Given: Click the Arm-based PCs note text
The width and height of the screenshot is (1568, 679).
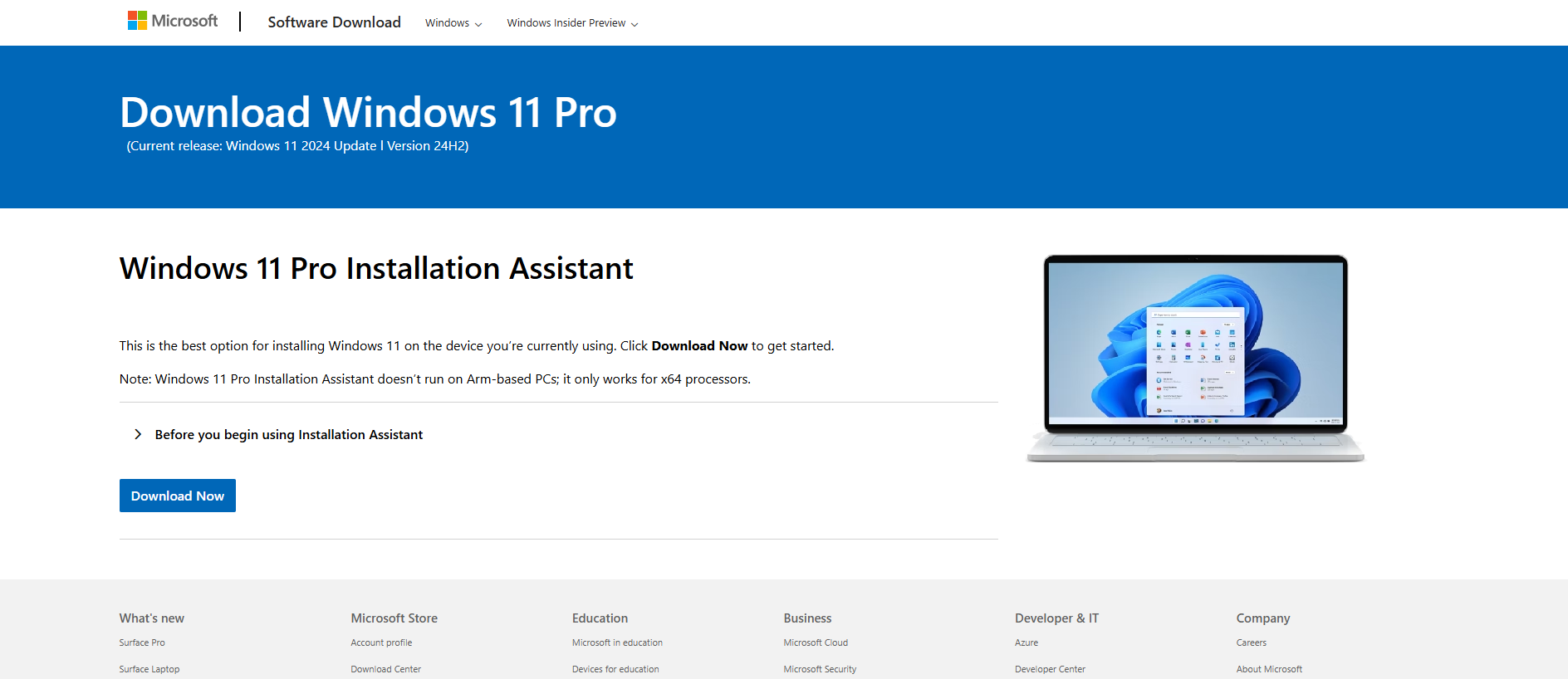Looking at the screenshot, I should 435,379.
